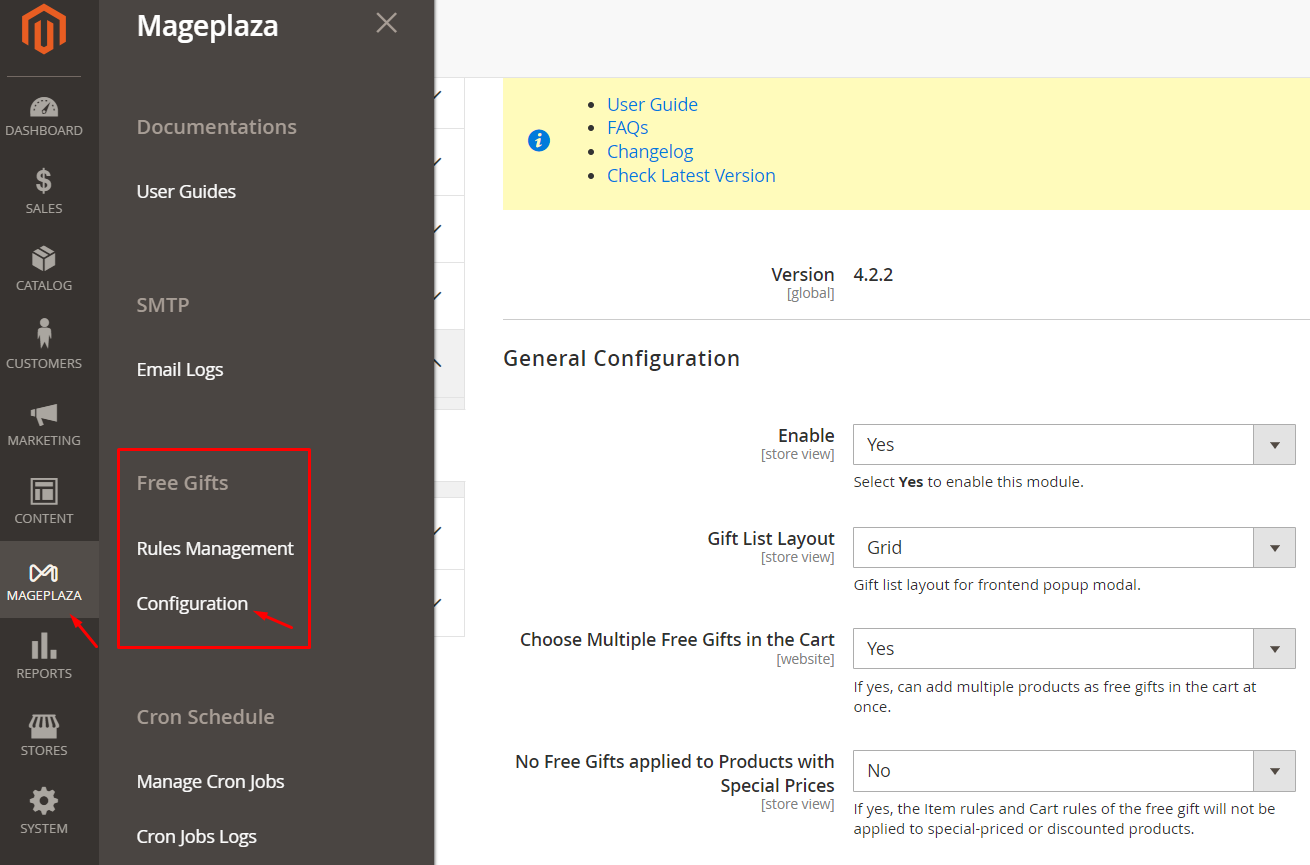Close the Mageplaza menu panel
The image size is (1310, 865).
pos(386,23)
